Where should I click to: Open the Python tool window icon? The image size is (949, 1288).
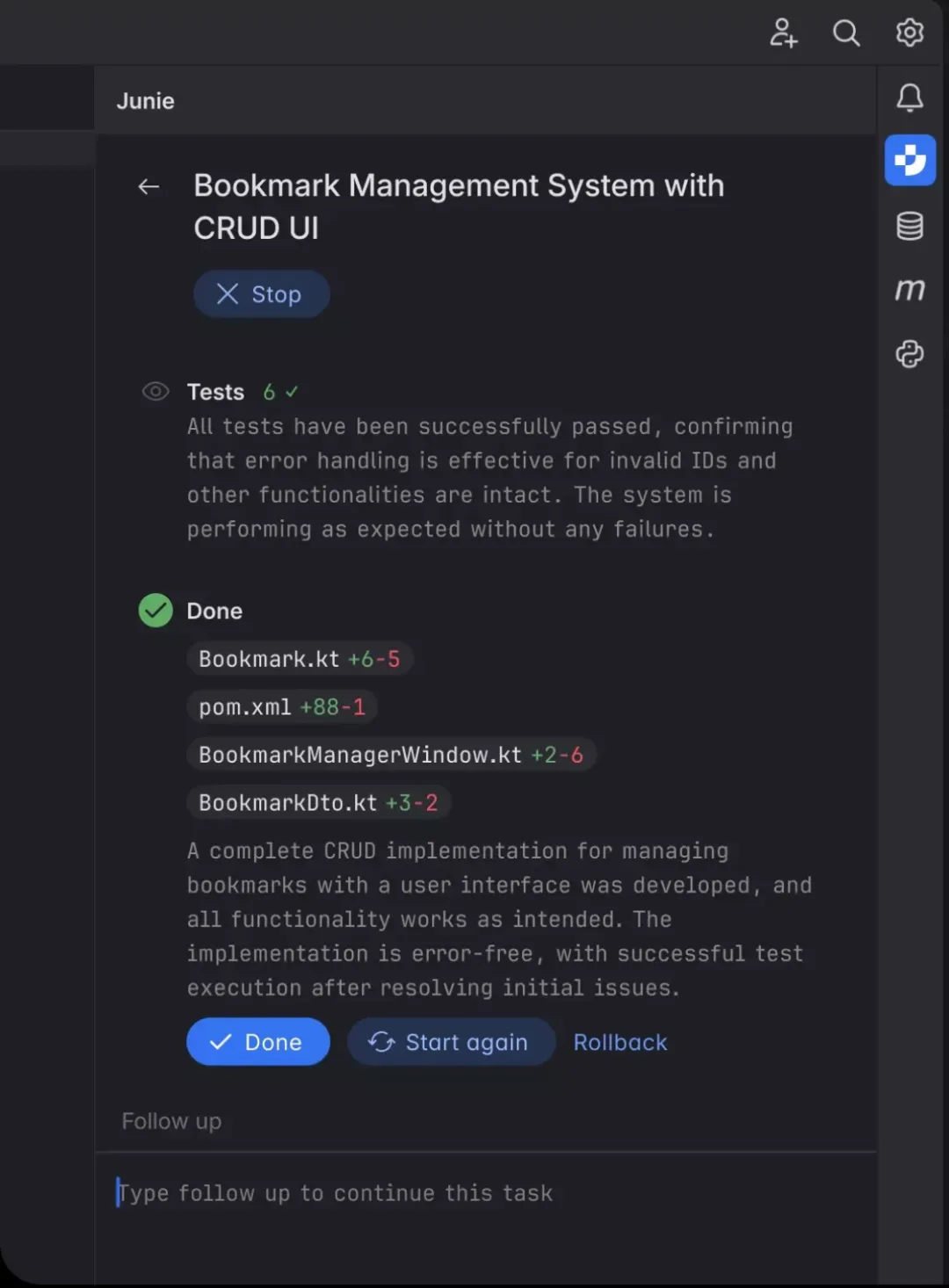pos(909,354)
